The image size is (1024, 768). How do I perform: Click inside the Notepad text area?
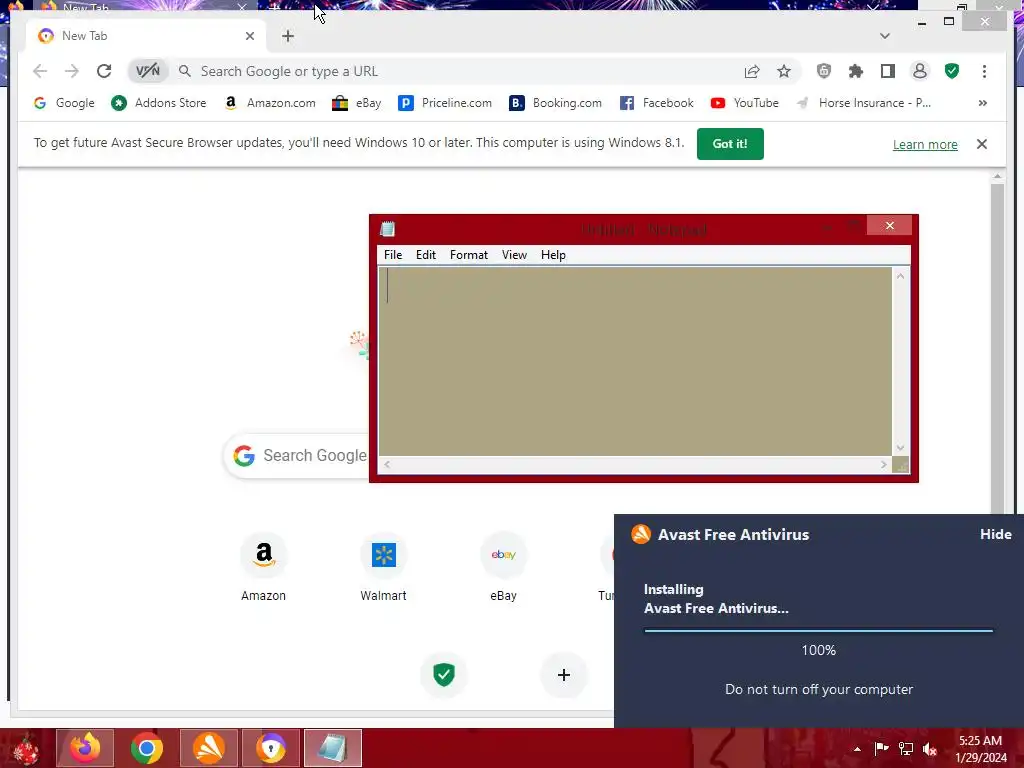pos(635,361)
